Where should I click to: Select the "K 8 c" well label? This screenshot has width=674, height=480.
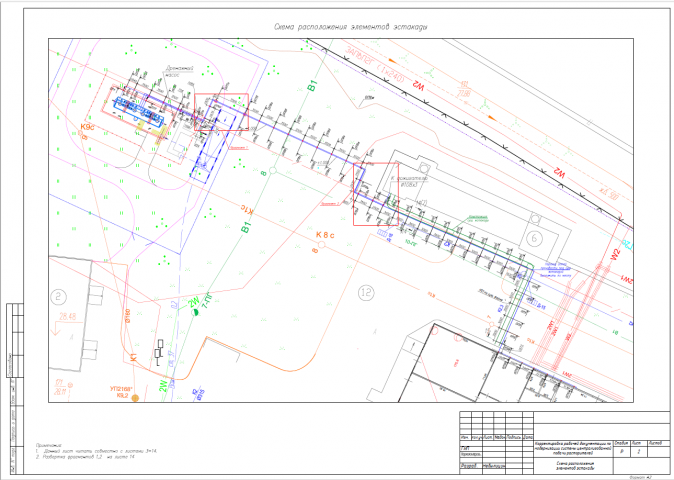pos(325,235)
